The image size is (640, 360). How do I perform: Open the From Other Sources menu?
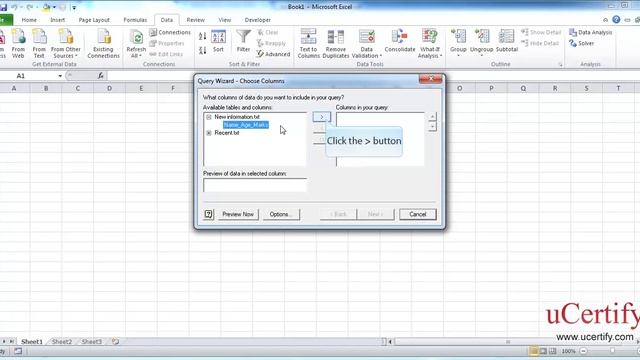pos(66,44)
